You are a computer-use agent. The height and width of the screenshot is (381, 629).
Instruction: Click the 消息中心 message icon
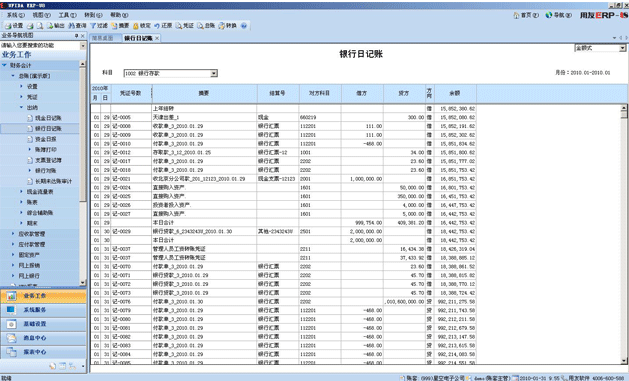pos(11,338)
